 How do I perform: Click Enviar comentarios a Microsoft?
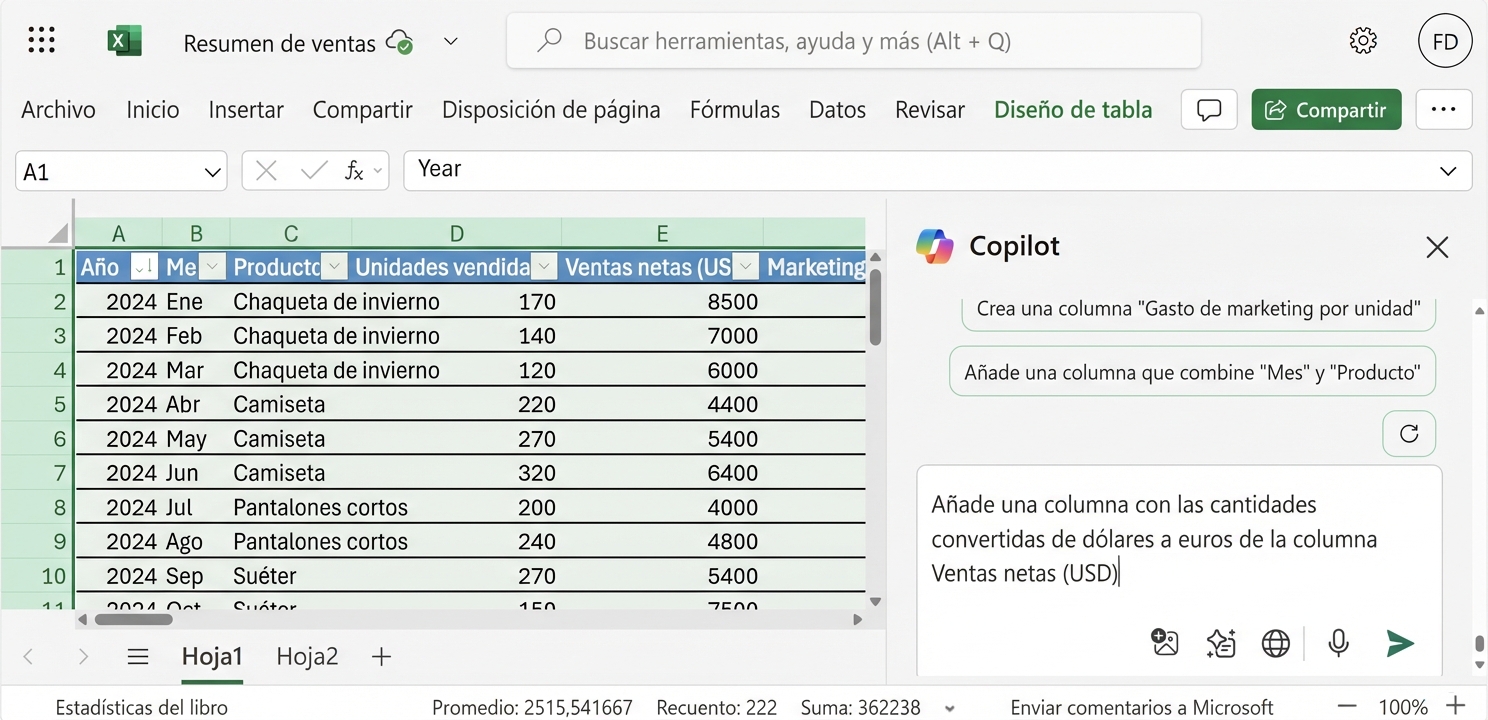click(1142, 706)
